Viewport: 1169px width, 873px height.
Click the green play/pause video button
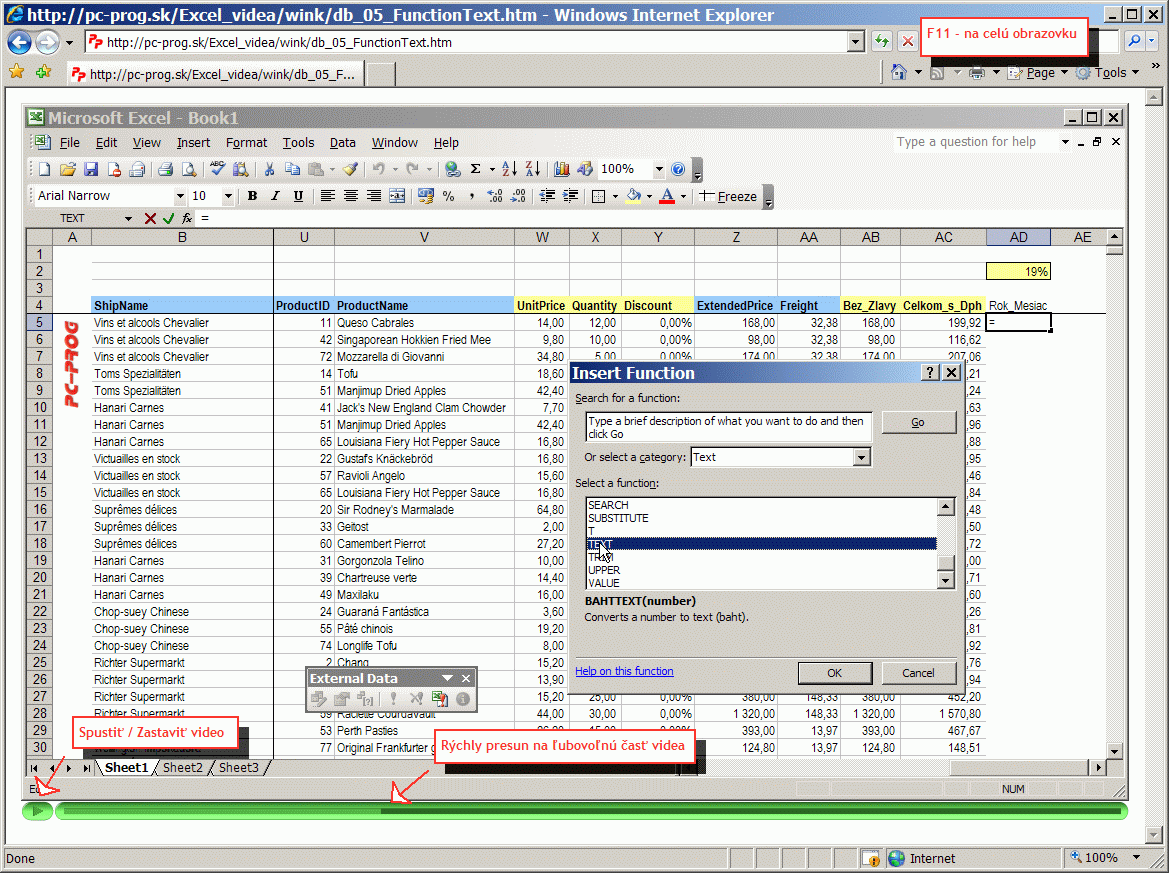[x=37, y=811]
